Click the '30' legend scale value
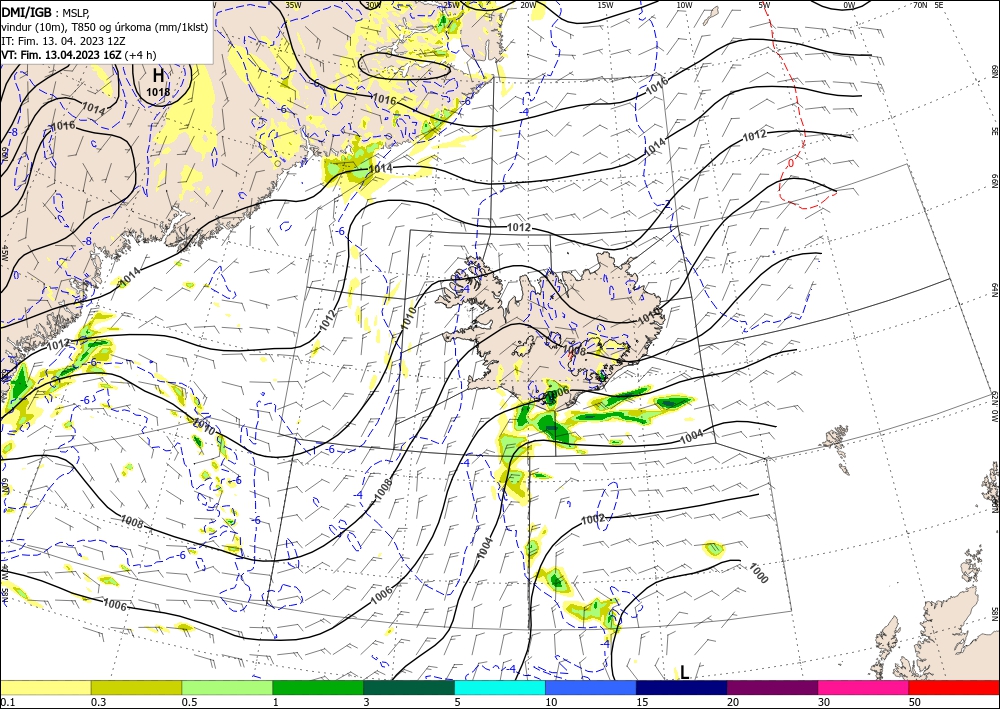The image size is (1000, 709). (825, 702)
